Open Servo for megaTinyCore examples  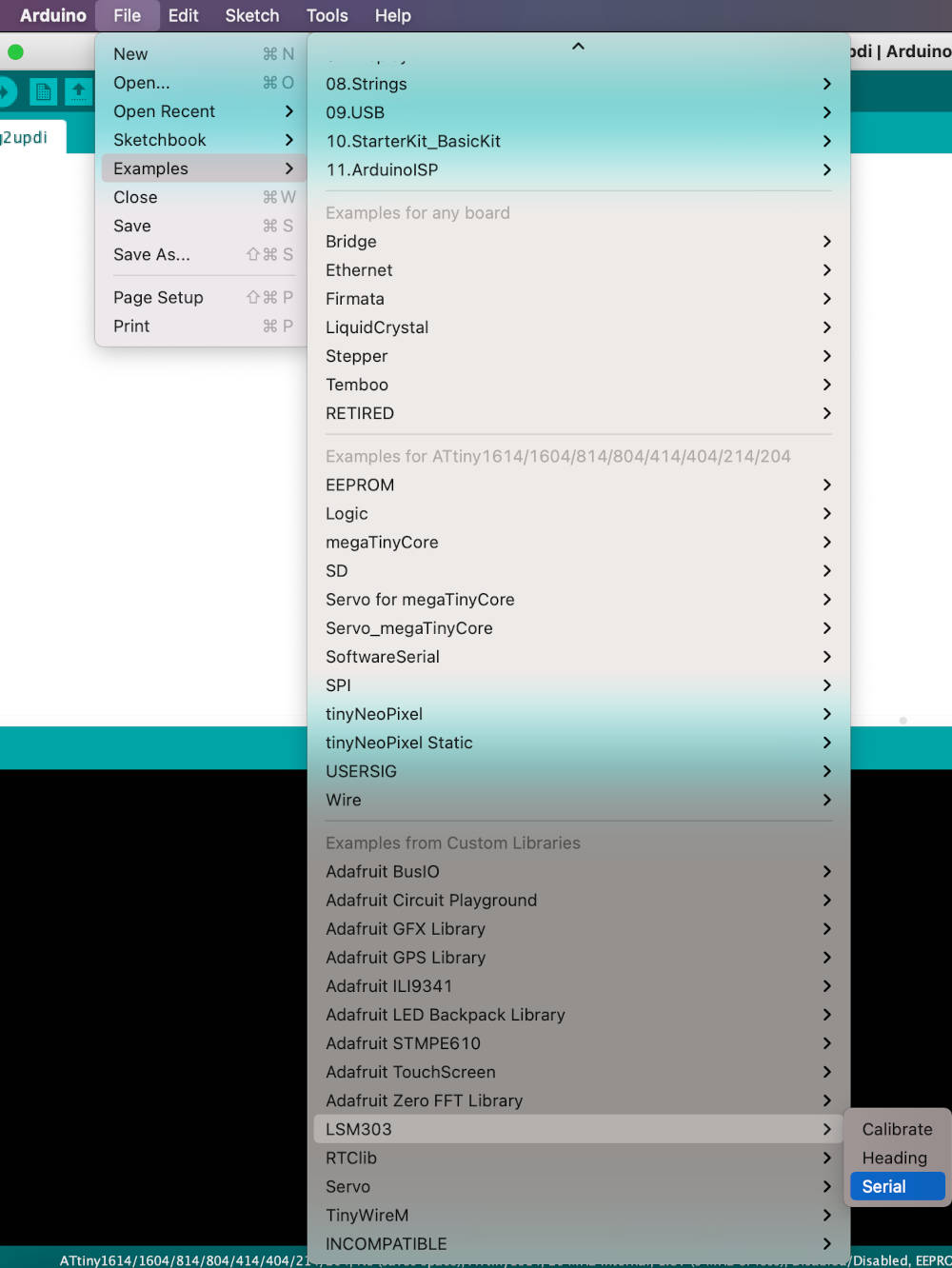[x=578, y=599]
